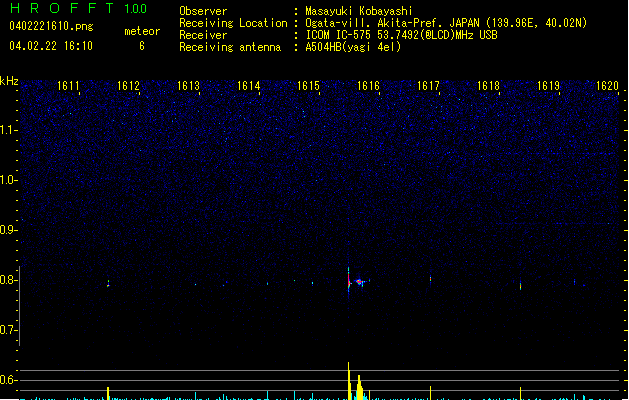
Task: Click the Receiving antenna field label
Action: (230, 47)
